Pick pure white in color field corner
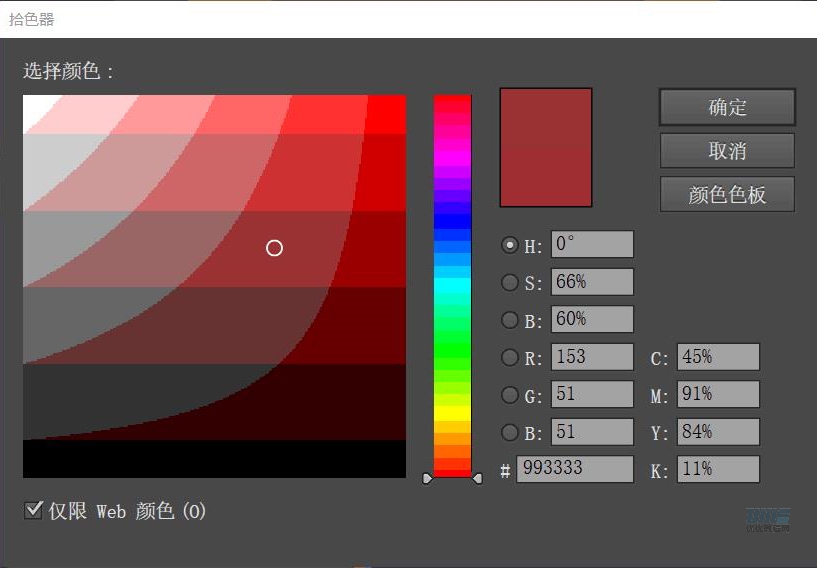 pos(26,98)
